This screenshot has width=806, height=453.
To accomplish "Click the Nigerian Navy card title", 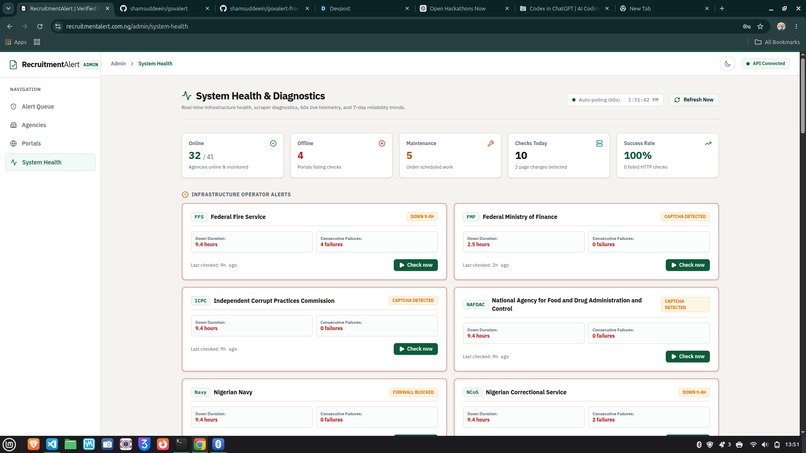I will pyautogui.click(x=233, y=392).
